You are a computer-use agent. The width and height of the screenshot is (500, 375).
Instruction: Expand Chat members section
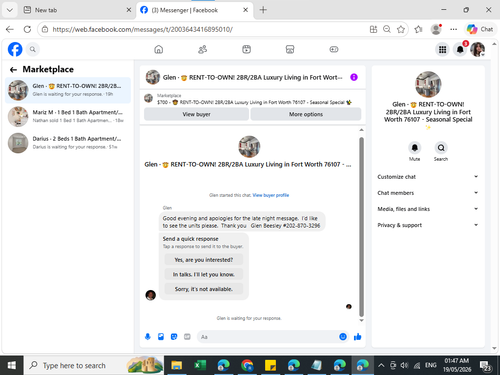point(428,193)
